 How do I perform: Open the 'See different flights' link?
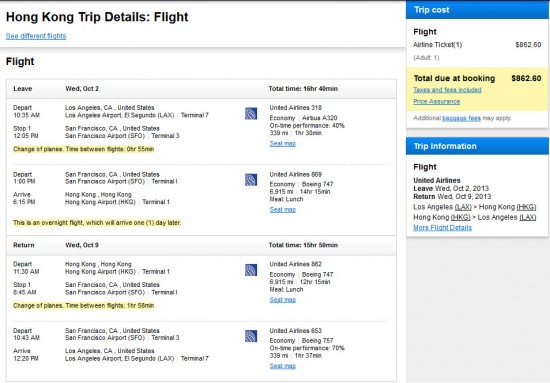coord(36,36)
